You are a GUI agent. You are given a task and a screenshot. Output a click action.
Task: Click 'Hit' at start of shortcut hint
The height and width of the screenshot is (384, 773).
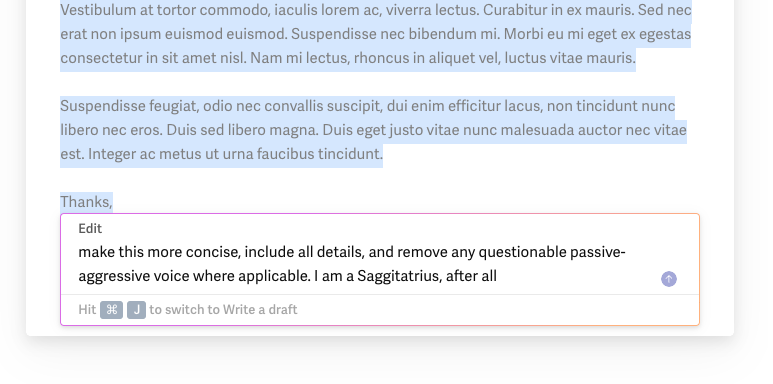87,310
